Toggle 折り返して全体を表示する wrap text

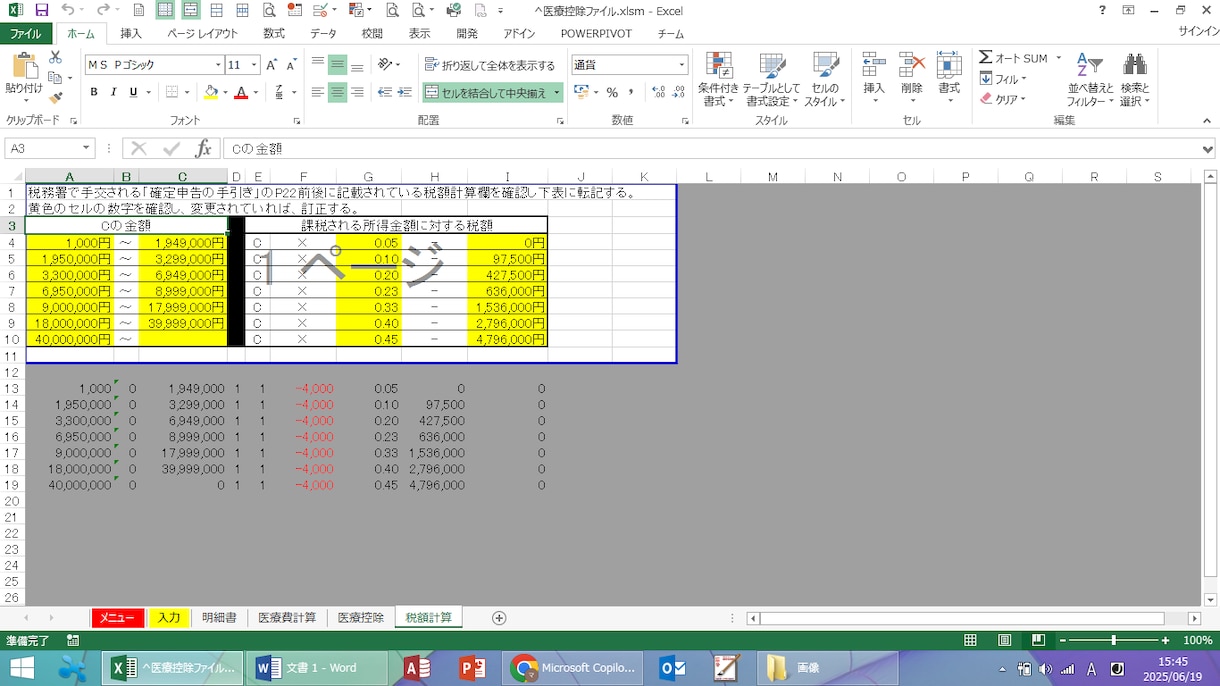tap(490, 65)
